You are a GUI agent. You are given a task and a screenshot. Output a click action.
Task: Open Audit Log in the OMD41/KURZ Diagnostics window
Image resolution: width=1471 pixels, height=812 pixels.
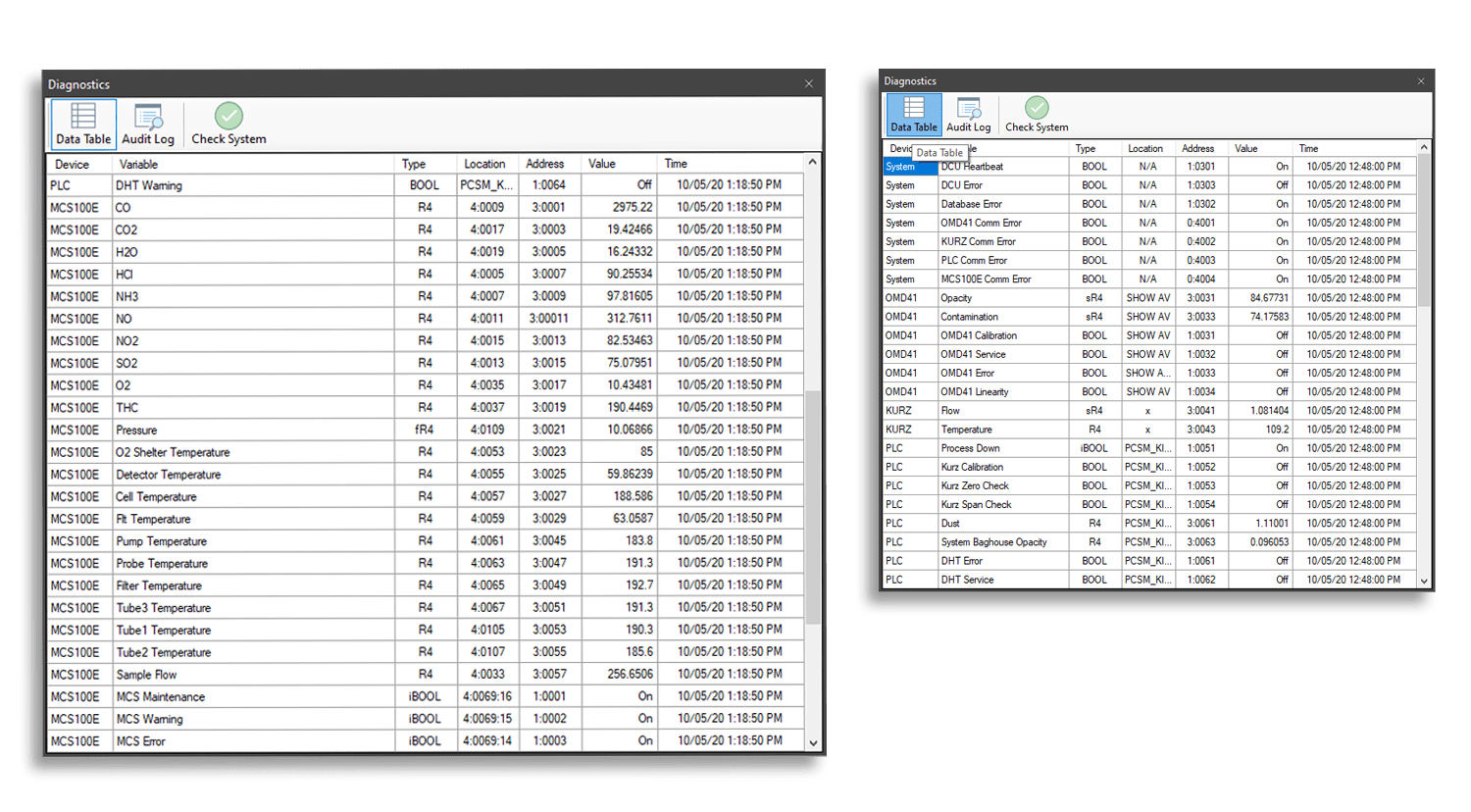point(969,115)
